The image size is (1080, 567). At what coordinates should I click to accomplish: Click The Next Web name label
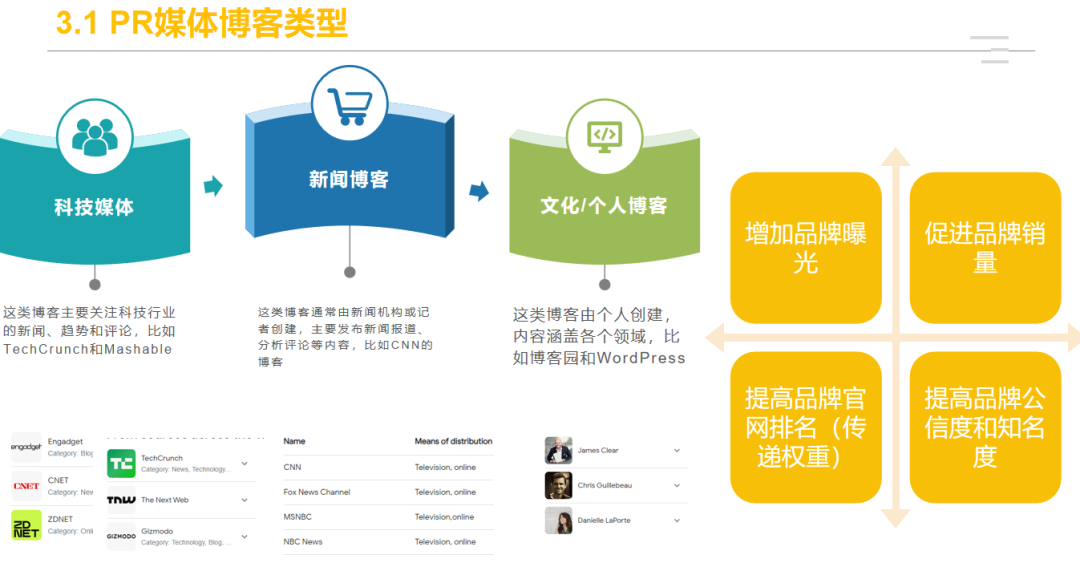[x=165, y=500]
